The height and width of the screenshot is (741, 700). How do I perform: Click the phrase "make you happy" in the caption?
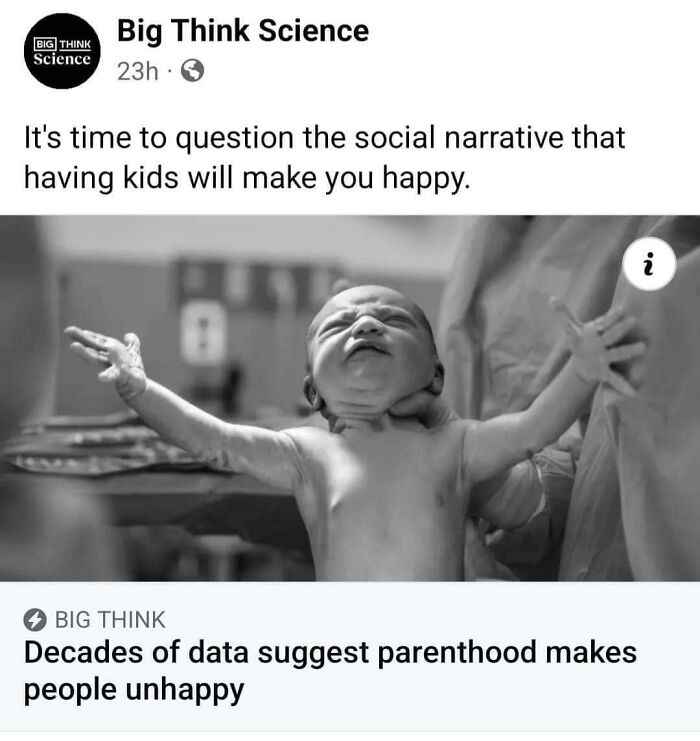point(362,178)
